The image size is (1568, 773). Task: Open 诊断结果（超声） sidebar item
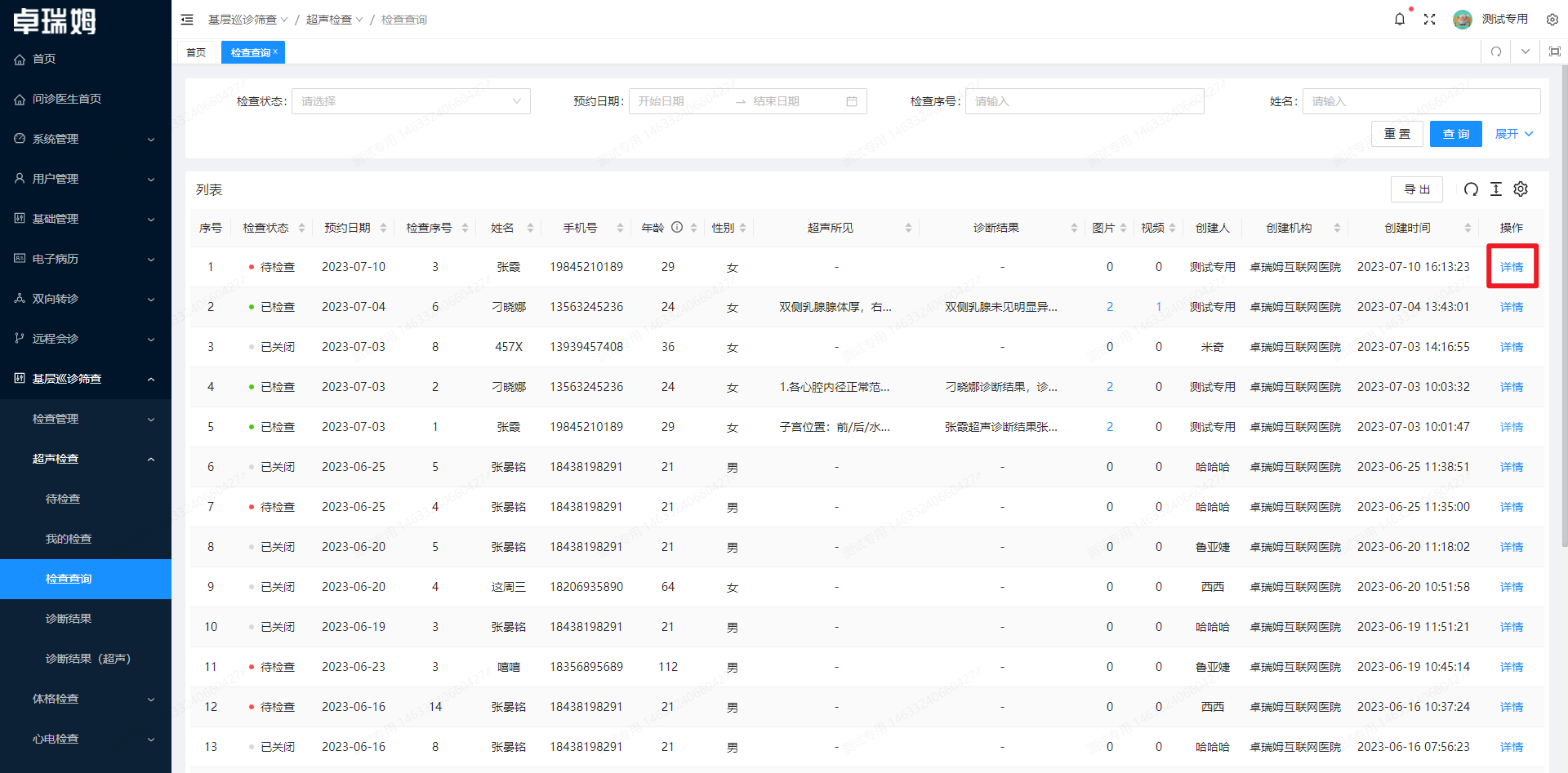point(86,659)
